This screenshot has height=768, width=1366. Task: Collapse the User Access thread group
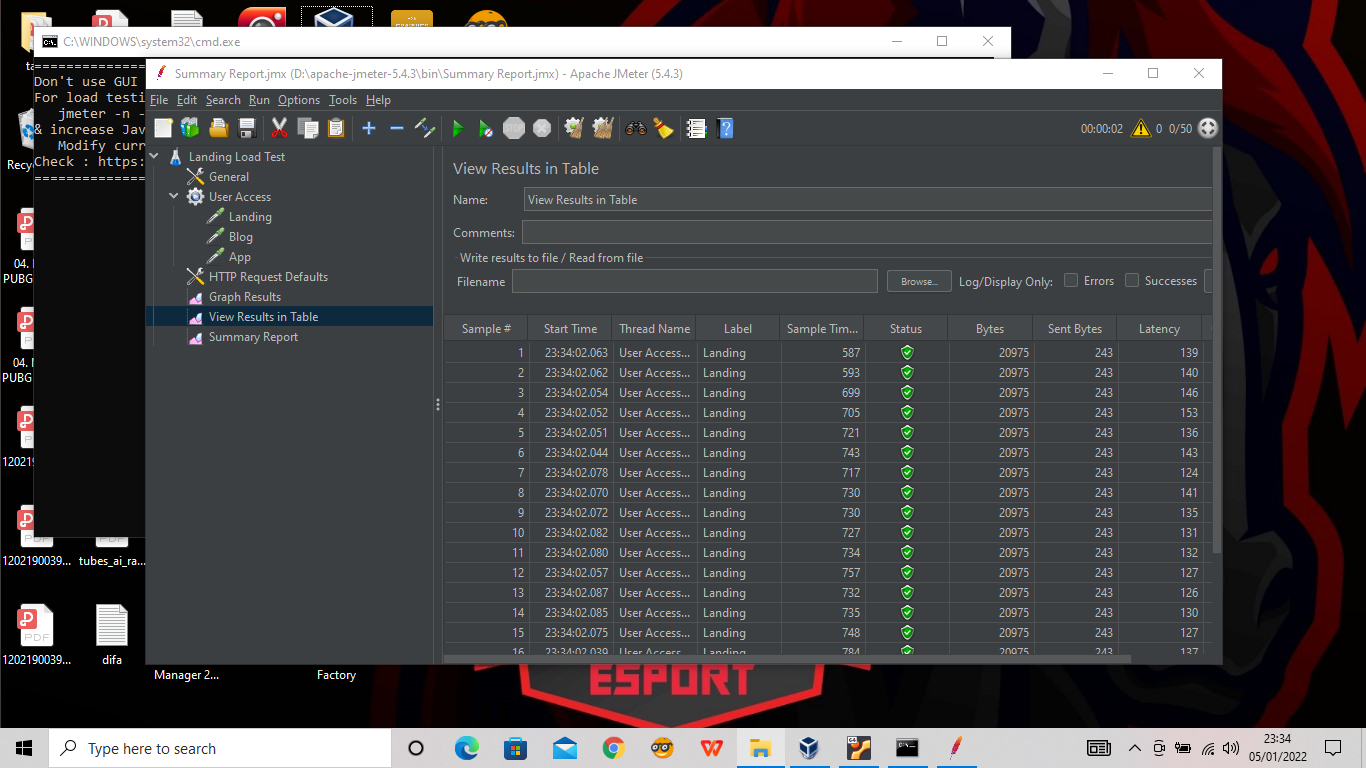(174, 197)
